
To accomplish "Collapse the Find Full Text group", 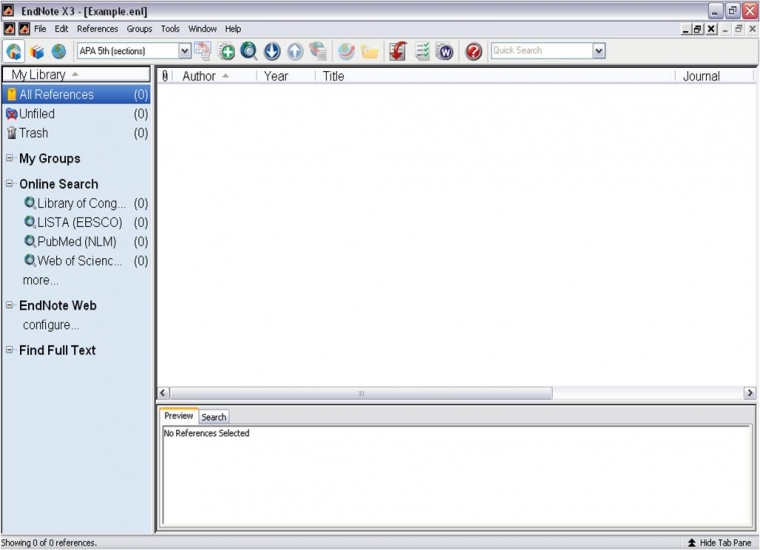I will [10, 350].
